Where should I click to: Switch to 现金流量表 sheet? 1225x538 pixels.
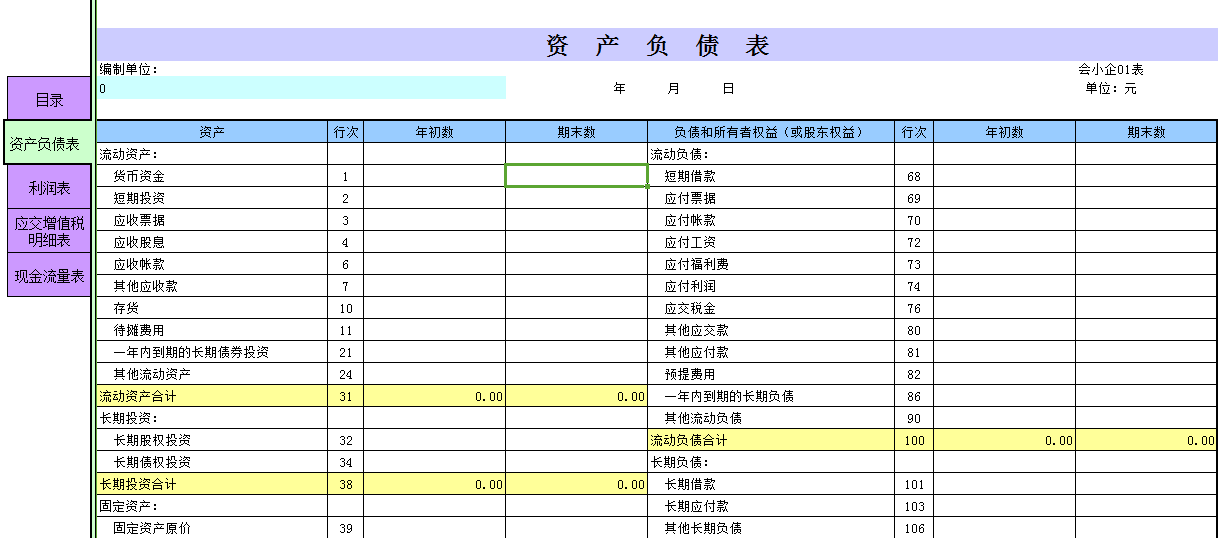pos(49,275)
